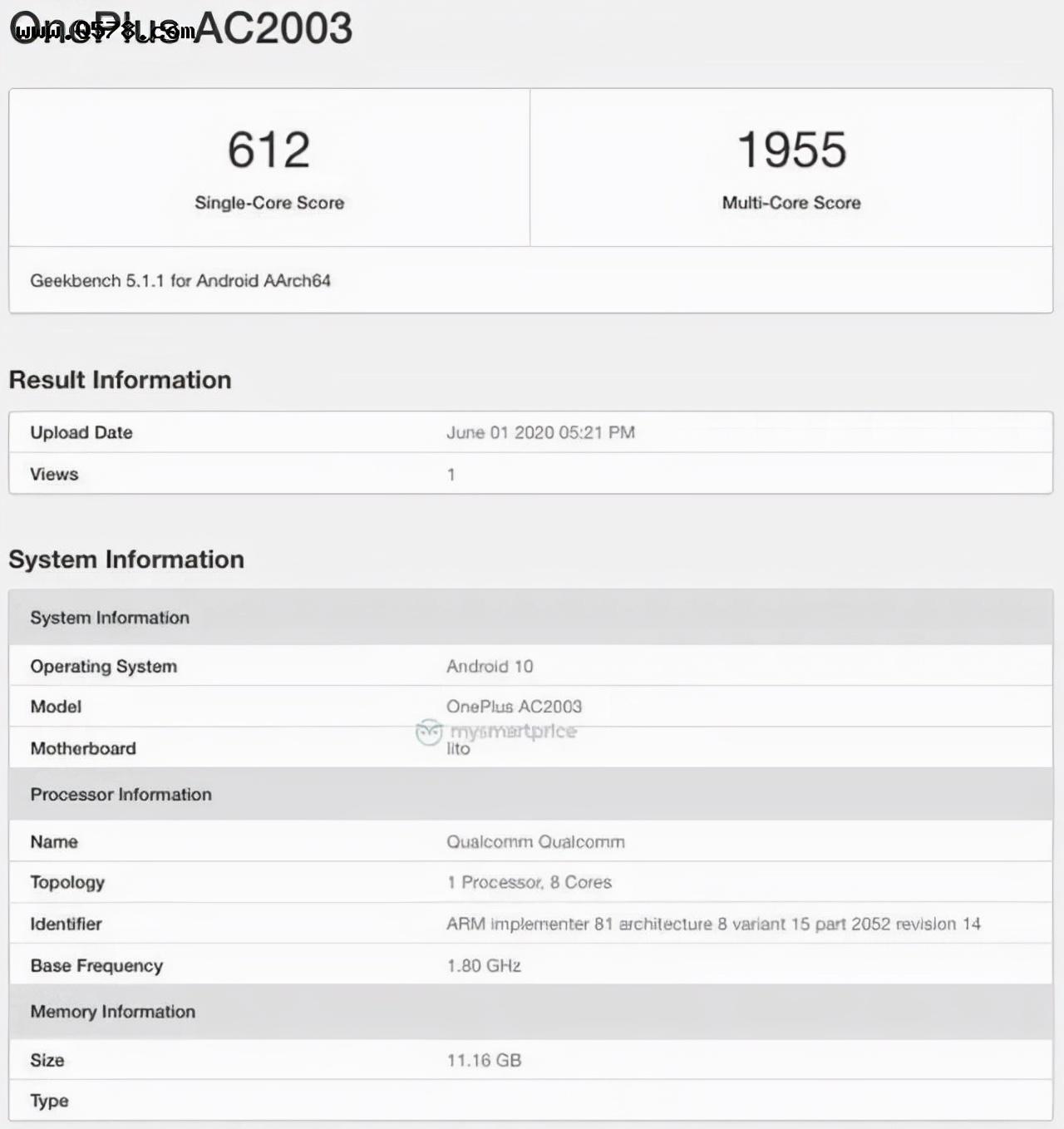Click the multi-core score value 1955

(x=791, y=150)
